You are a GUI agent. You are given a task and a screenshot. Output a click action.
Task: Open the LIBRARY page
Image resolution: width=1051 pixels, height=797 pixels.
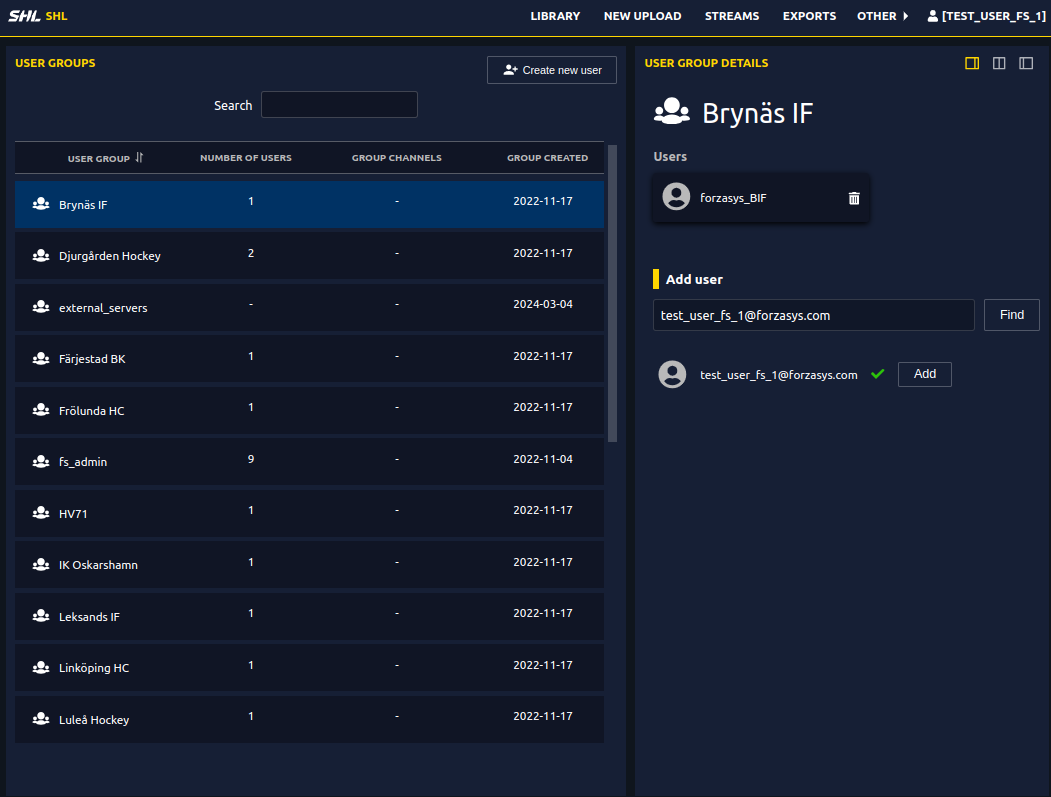coord(555,16)
